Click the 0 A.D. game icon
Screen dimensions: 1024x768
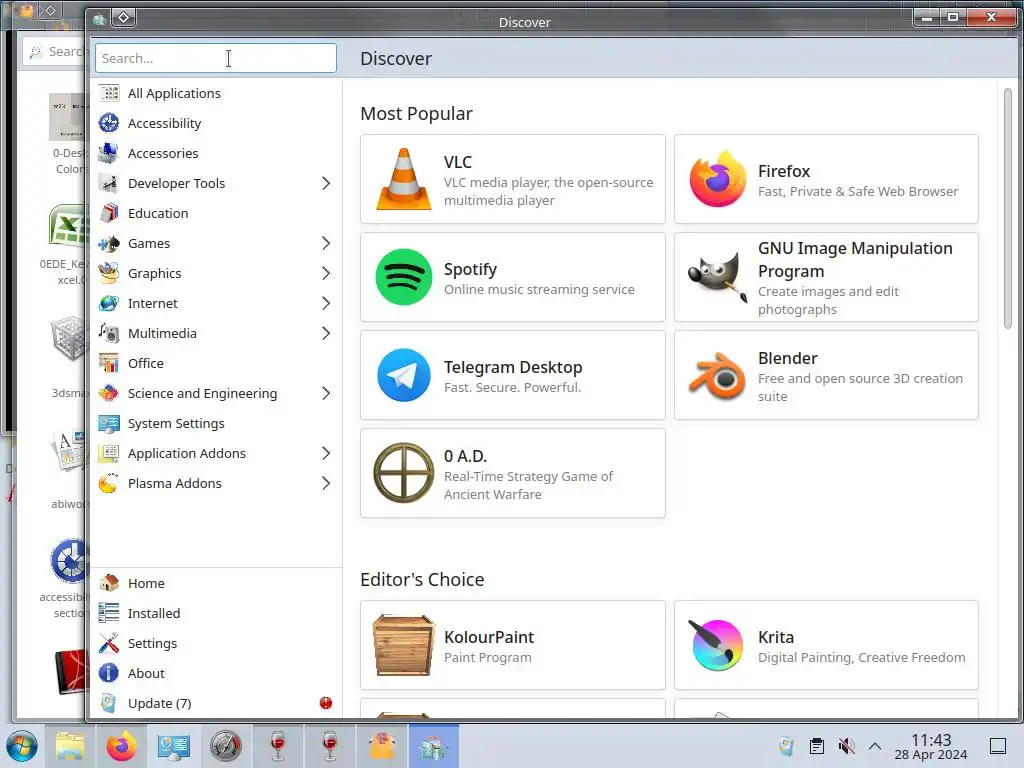pos(404,473)
